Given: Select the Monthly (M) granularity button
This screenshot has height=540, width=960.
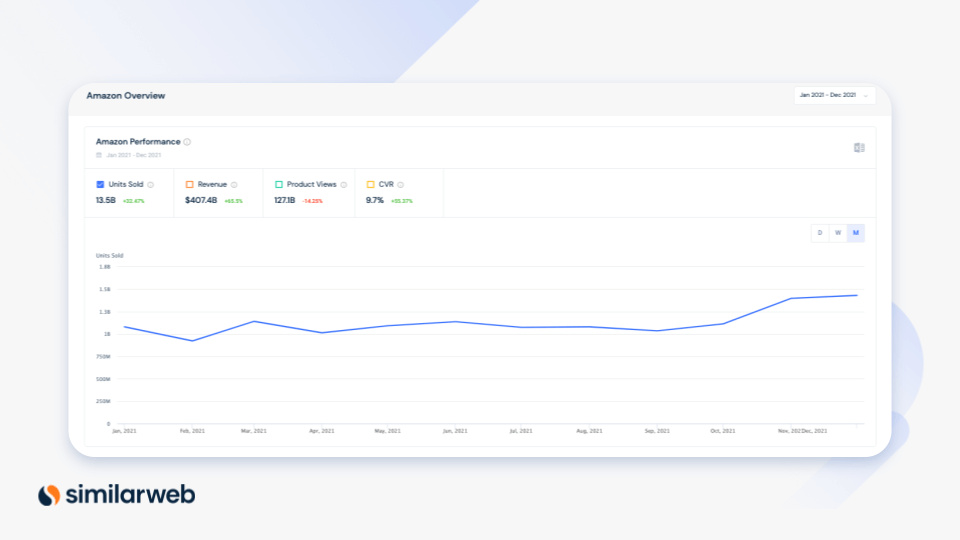Looking at the screenshot, I should (856, 233).
